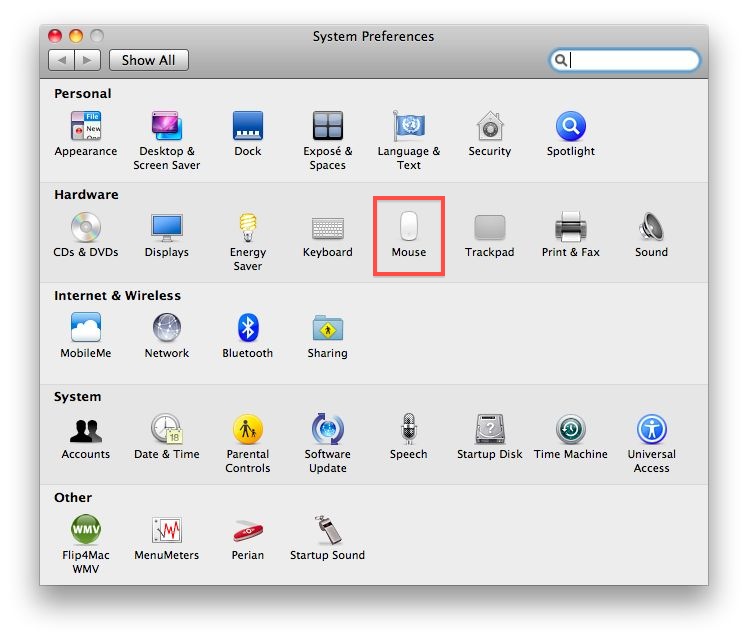Minimize the System Preferences window
The height and width of the screenshot is (640, 748).
pyautogui.click(x=76, y=36)
